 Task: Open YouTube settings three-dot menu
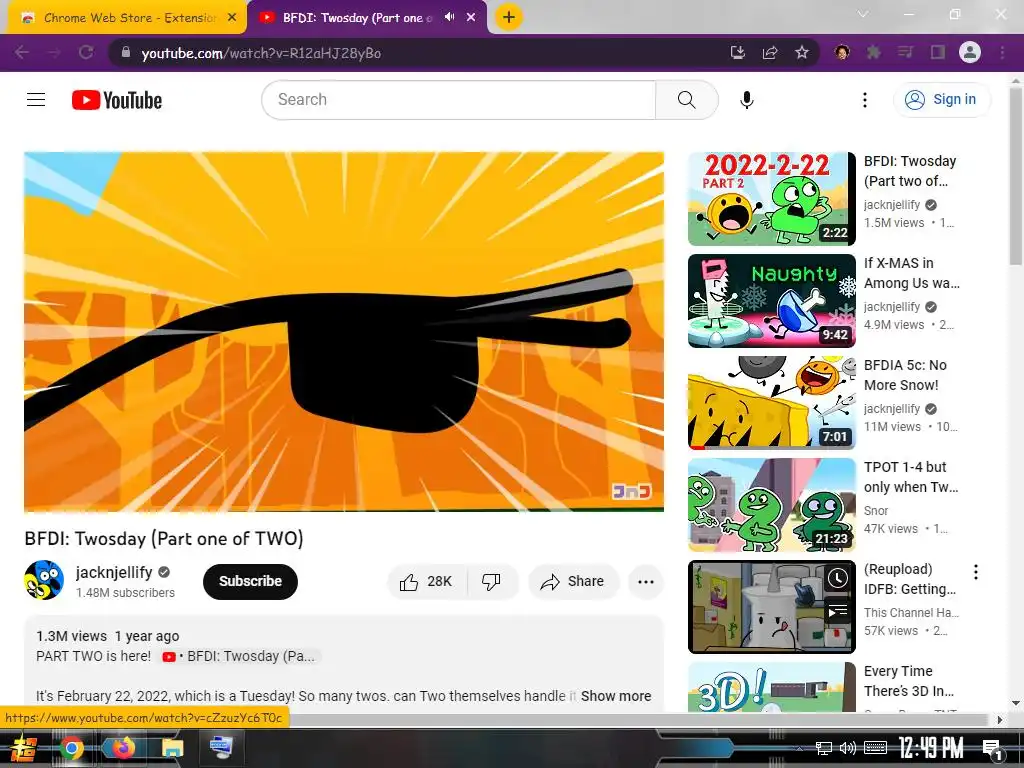coord(865,100)
